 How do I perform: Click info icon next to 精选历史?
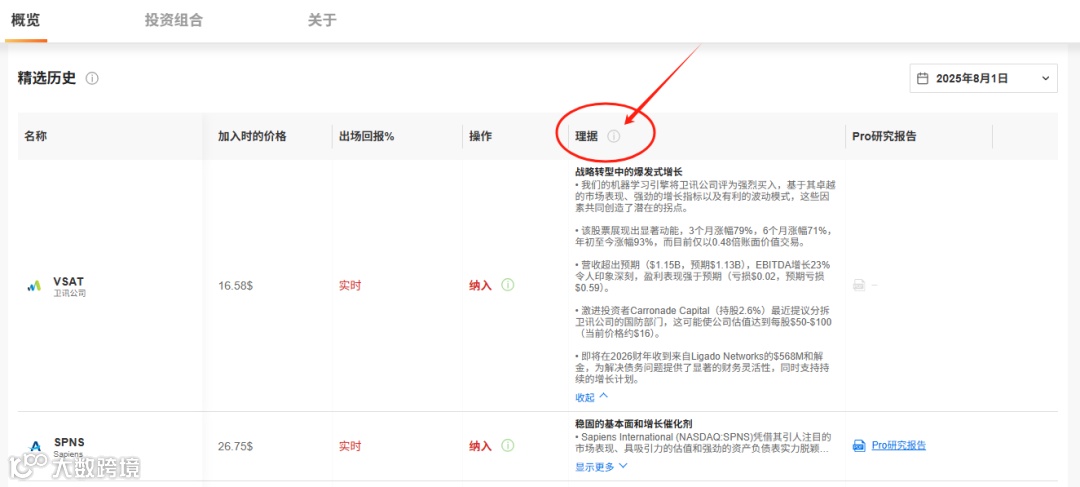pyautogui.click(x=92, y=79)
